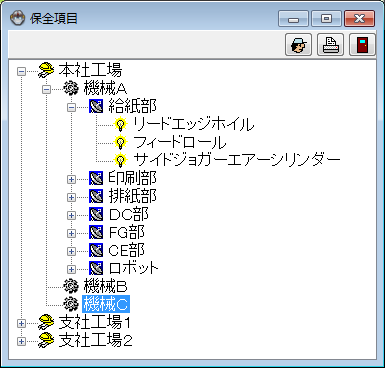
Task: Click the blue unit icon beside DC部
Action: coord(96,215)
